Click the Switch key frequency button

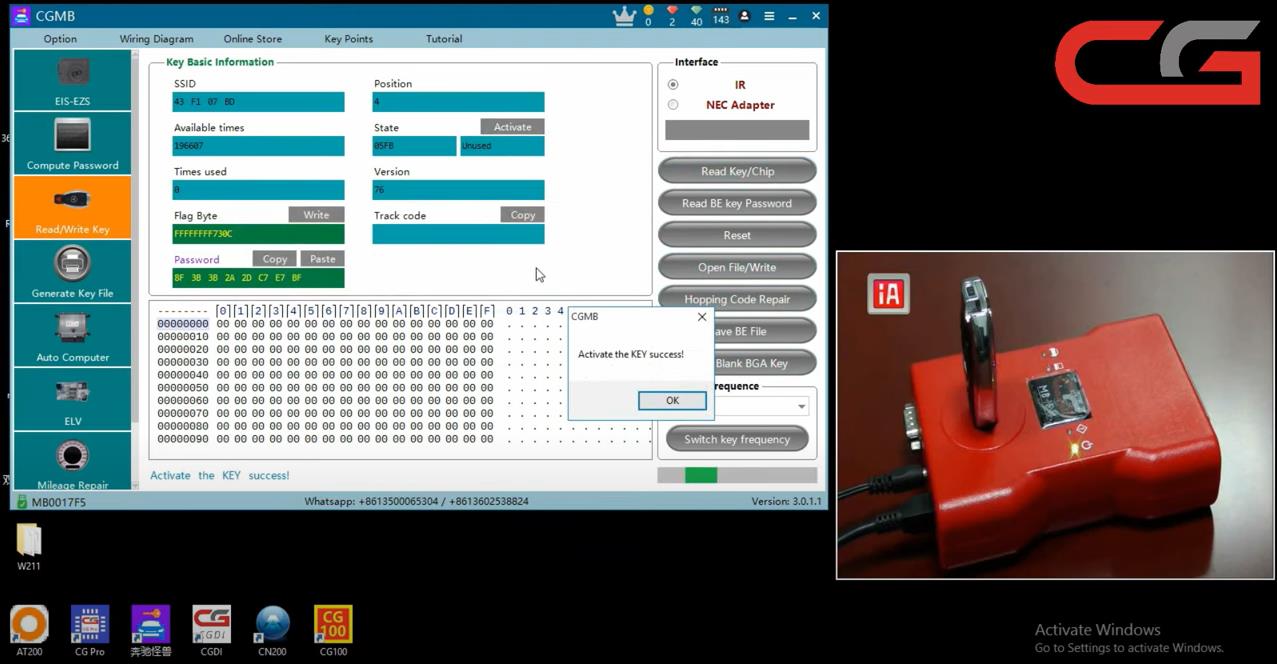(737, 439)
